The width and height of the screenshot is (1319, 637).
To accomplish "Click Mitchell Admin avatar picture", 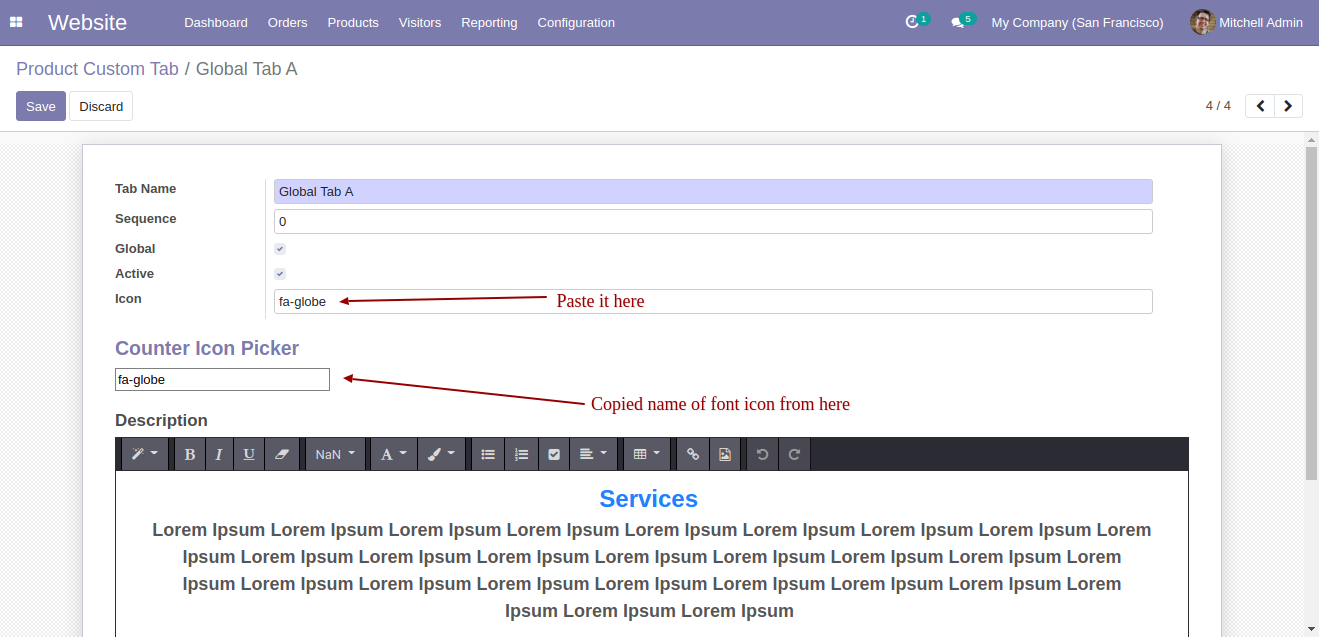I will point(1203,22).
